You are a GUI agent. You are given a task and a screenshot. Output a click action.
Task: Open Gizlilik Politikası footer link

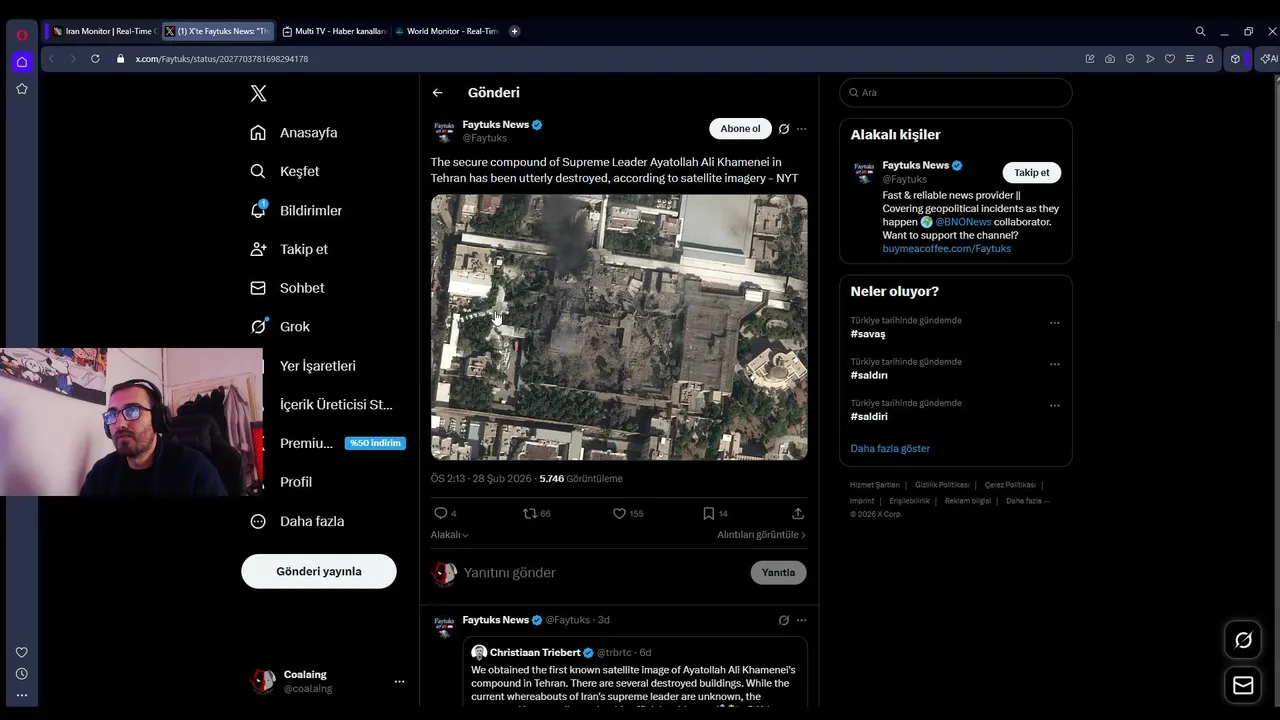coord(942,485)
